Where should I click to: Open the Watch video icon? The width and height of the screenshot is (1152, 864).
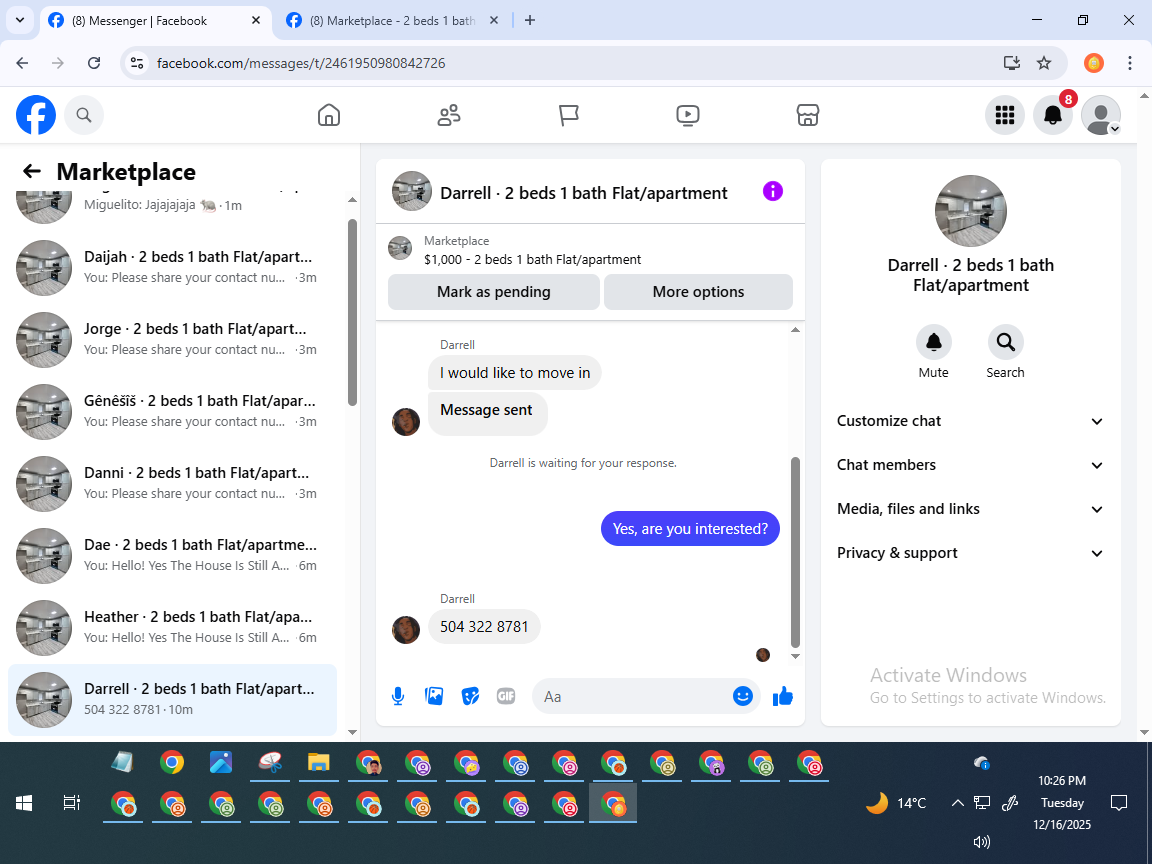coord(688,115)
